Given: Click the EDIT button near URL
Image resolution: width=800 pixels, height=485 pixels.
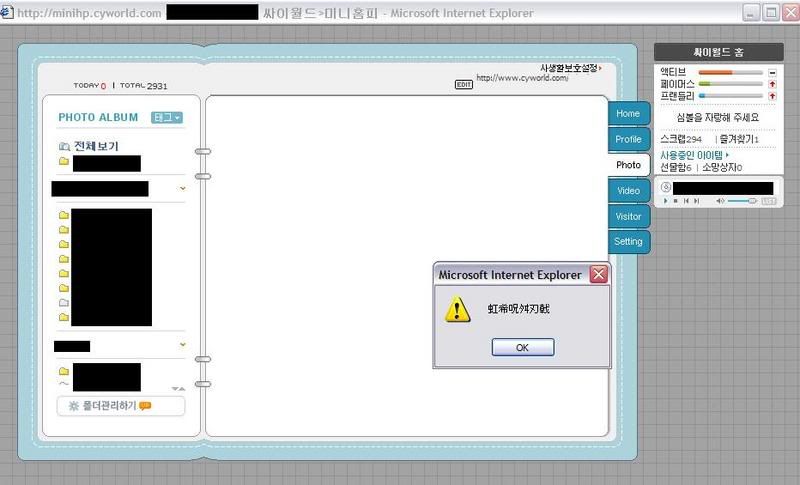Looking at the screenshot, I should point(464,84).
